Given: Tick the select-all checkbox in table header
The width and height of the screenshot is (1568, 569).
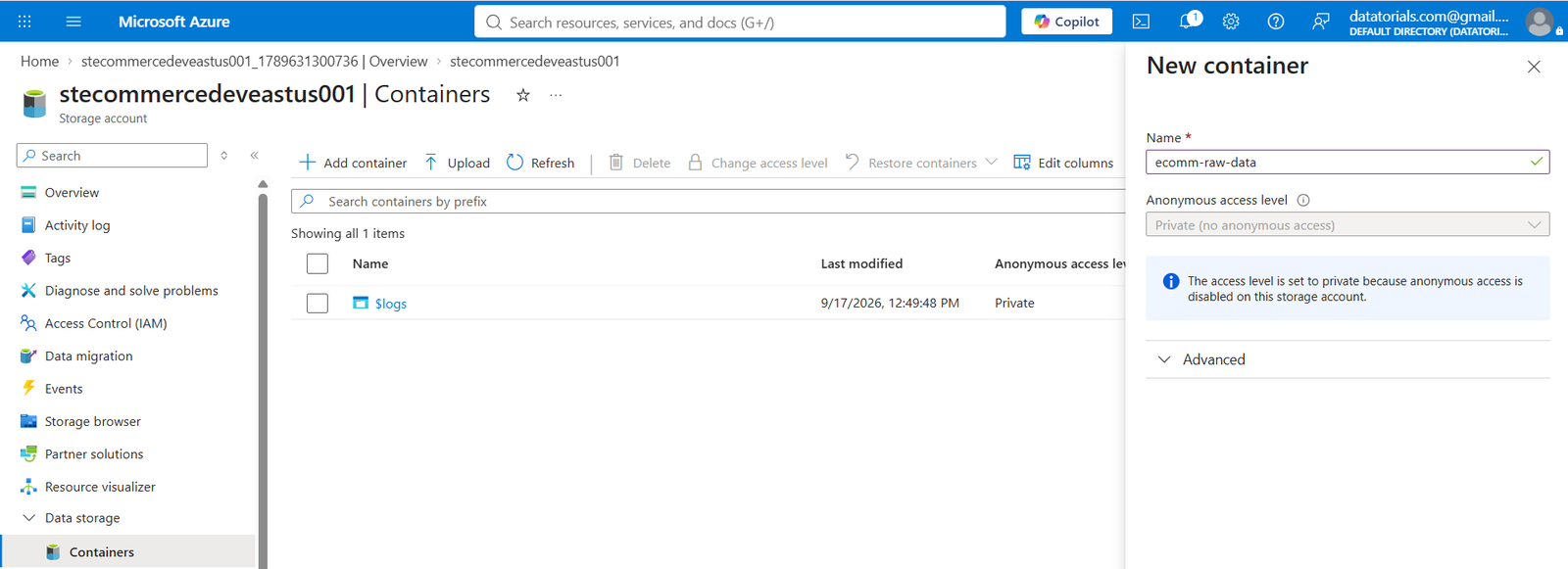Looking at the screenshot, I should tap(318, 263).
